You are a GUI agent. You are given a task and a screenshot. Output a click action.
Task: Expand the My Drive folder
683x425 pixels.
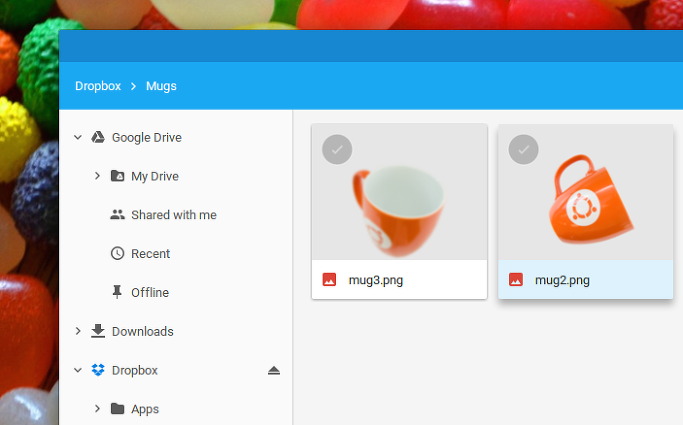coord(97,176)
